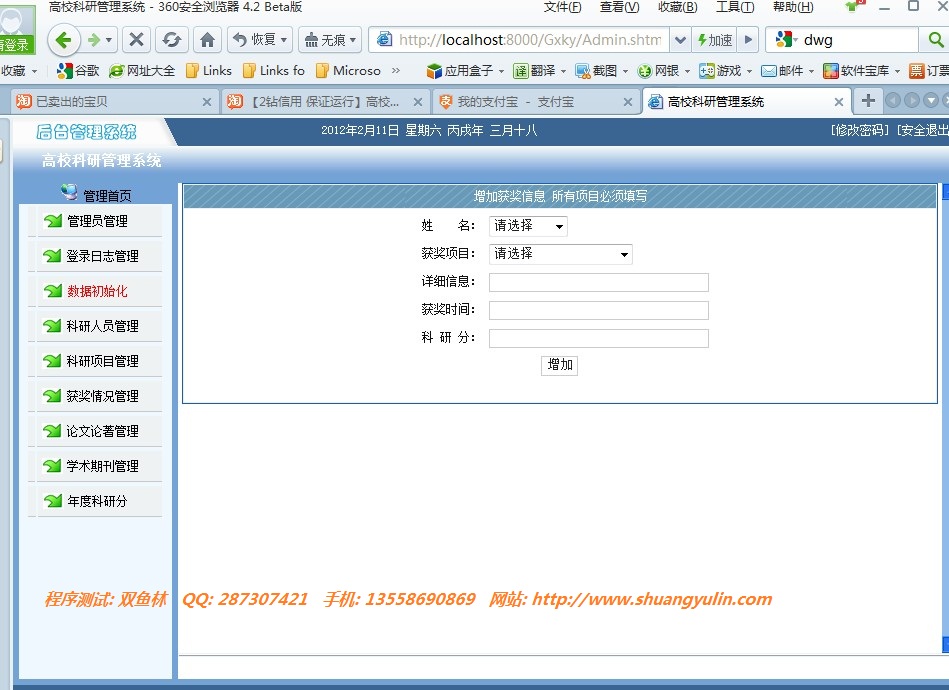Click the 管理首页 globe icon
The image size is (949, 690).
(69, 192)
